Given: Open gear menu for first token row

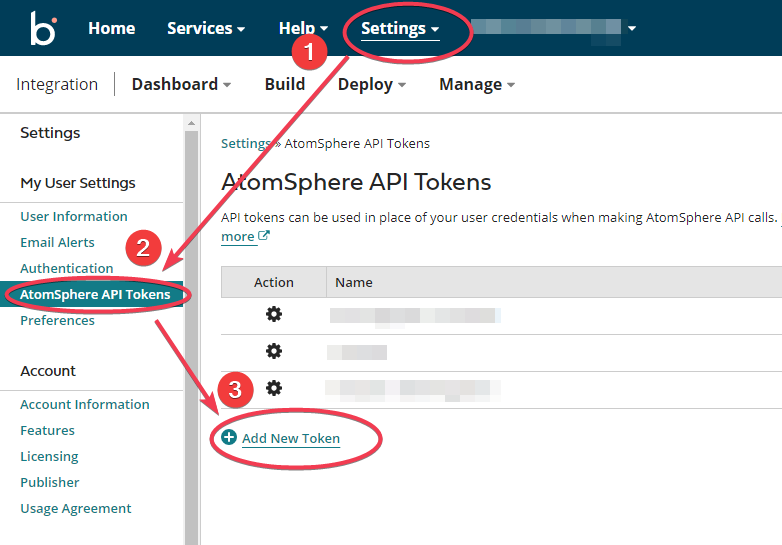Looking at the screenshot, I should (x=273, y=315).
